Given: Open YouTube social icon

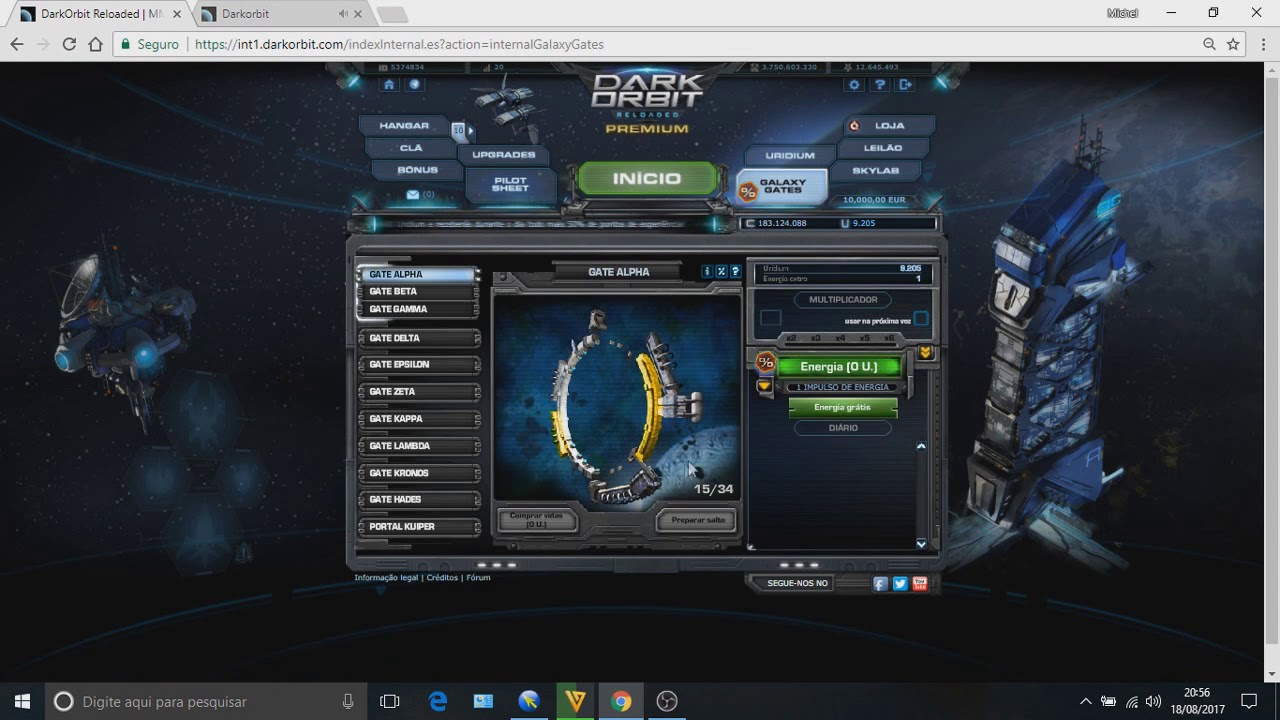Looking at the screenshot, I should (920, 584).
